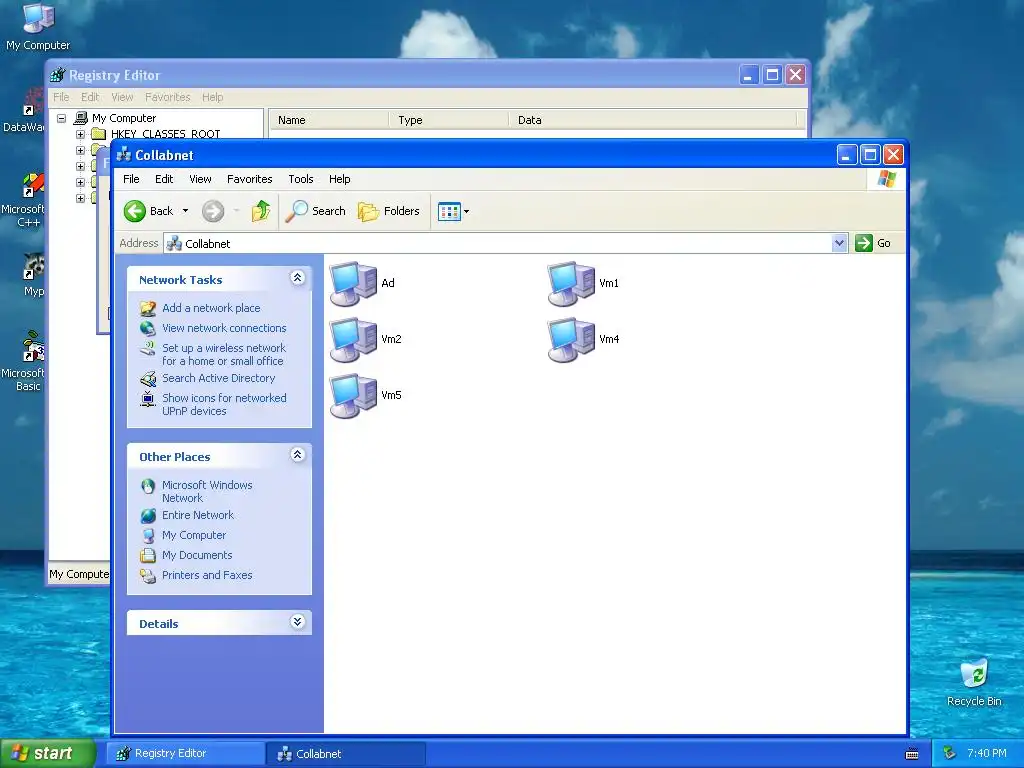Click the green Back arrow icon
This screenshot has height=768, width=1024.
135,211
